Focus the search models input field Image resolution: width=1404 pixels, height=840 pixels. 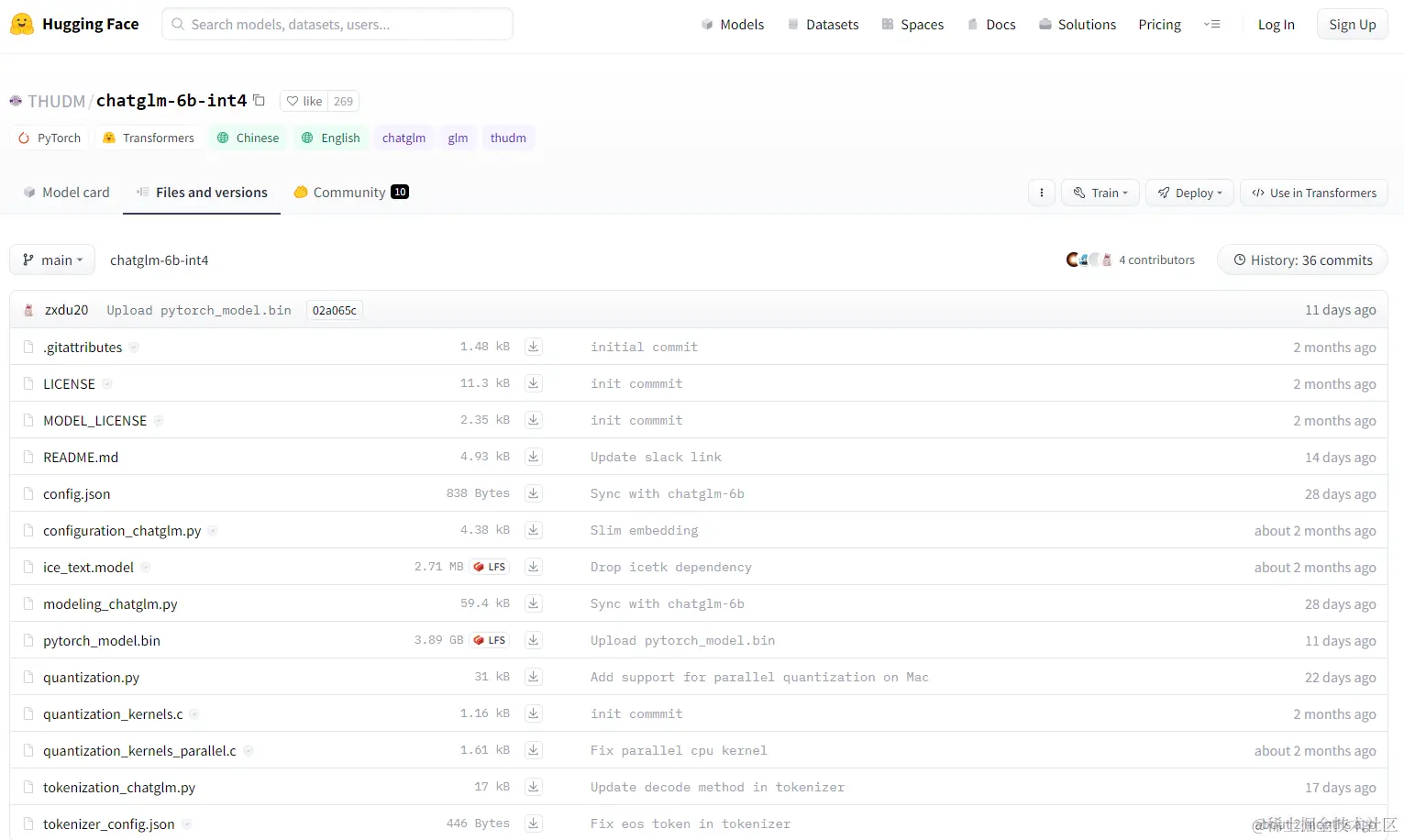pos(337,24)
